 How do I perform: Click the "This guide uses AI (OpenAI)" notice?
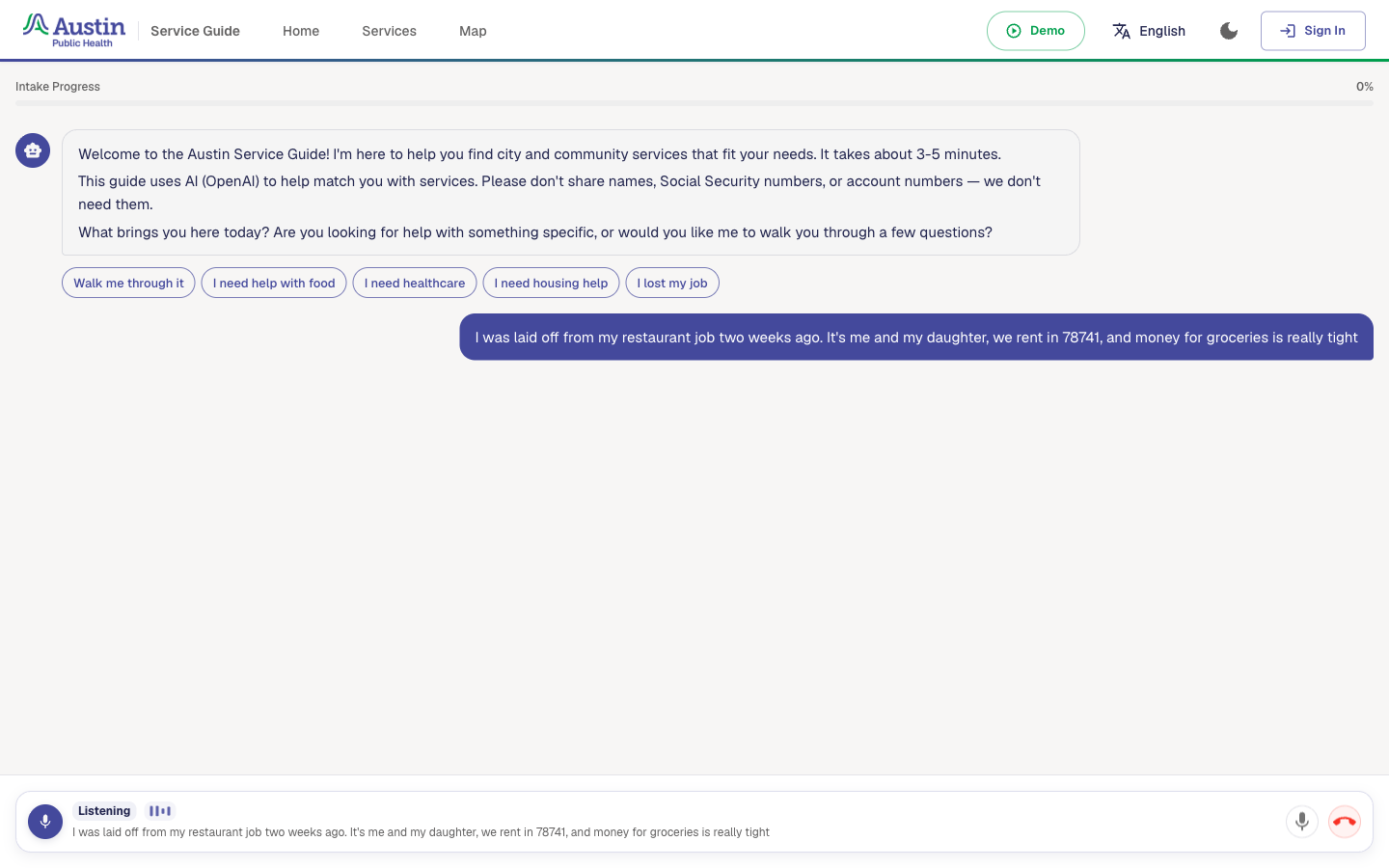[559, 193]
